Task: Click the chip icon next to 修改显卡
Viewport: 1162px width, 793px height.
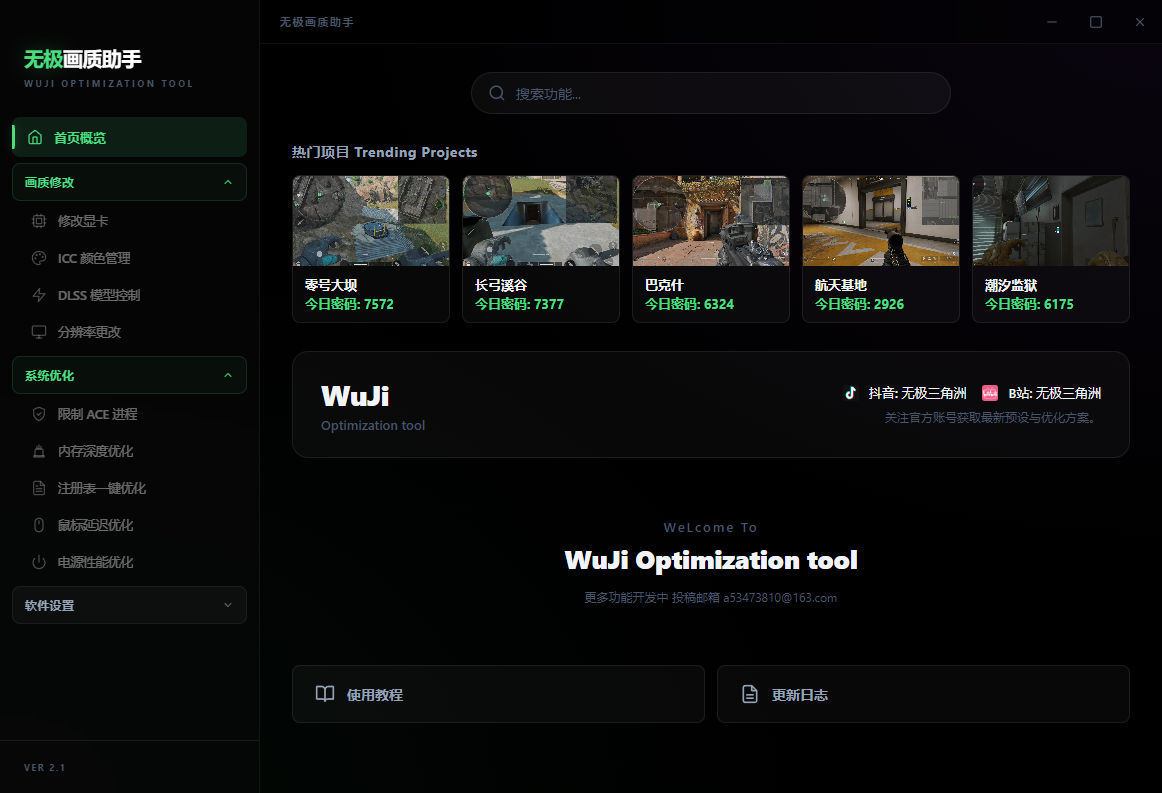Action: pos(39,221)
